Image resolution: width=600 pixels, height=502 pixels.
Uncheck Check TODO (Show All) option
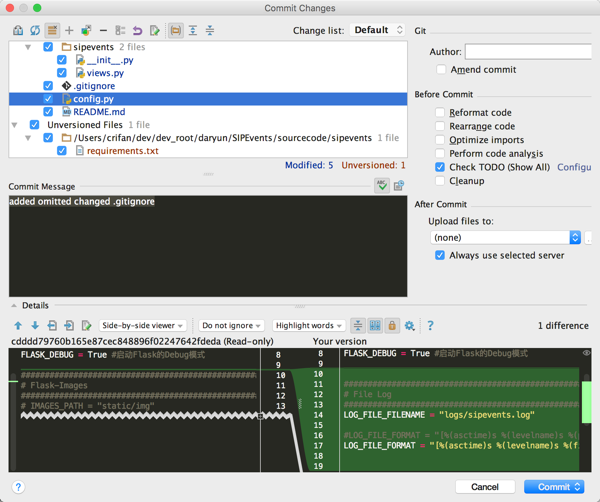tap(440, 168)
